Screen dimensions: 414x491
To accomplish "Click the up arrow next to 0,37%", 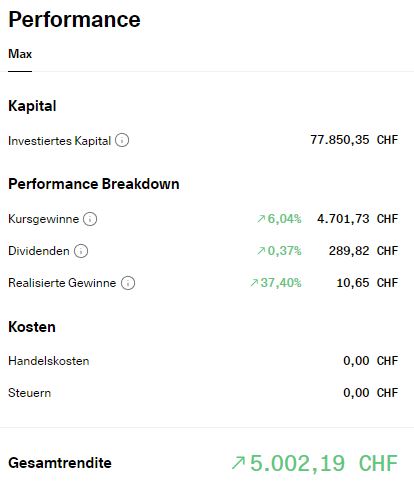I will (x=261, y=251).
